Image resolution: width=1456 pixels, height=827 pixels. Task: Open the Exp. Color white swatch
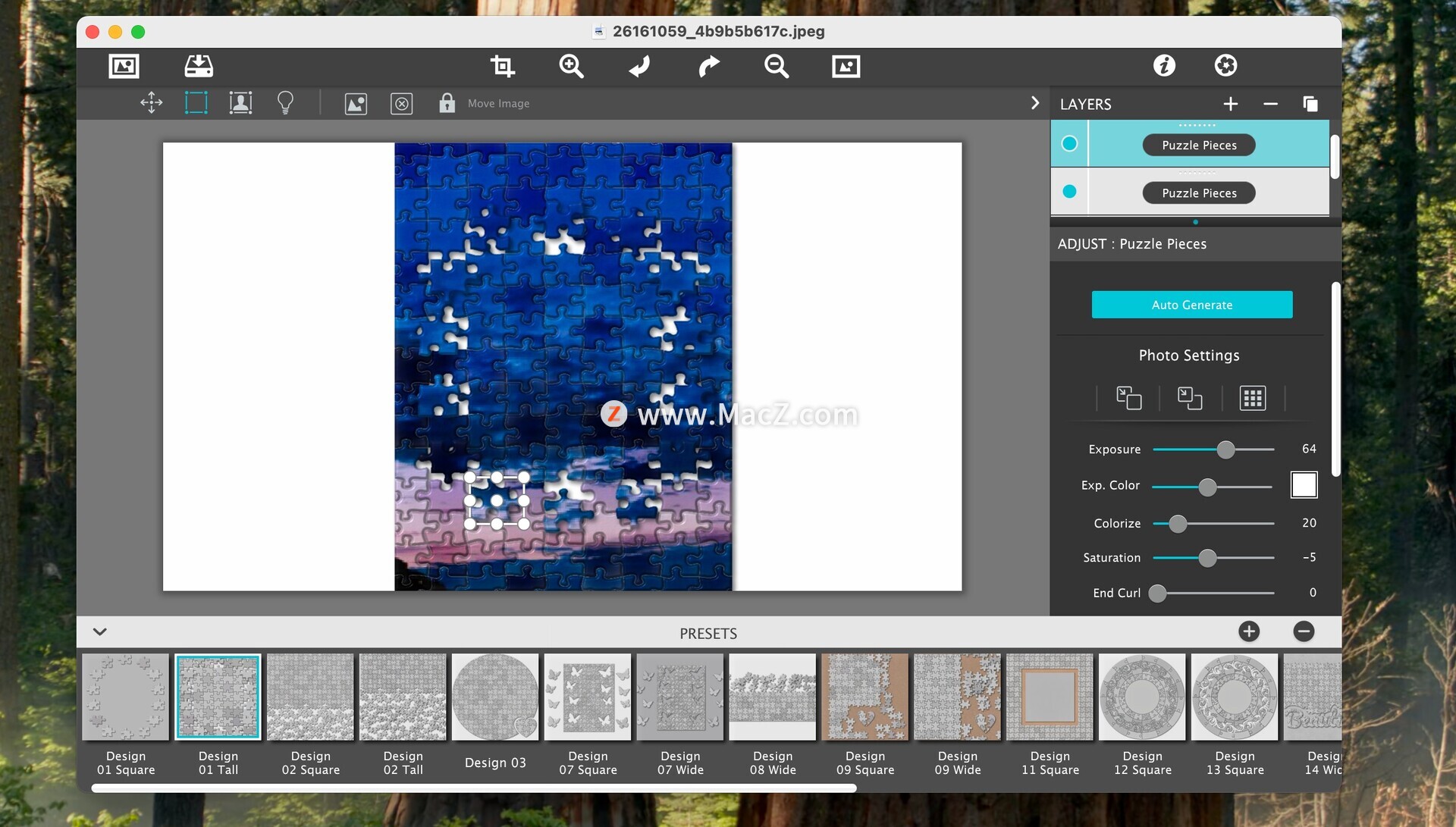[1304, 485]
